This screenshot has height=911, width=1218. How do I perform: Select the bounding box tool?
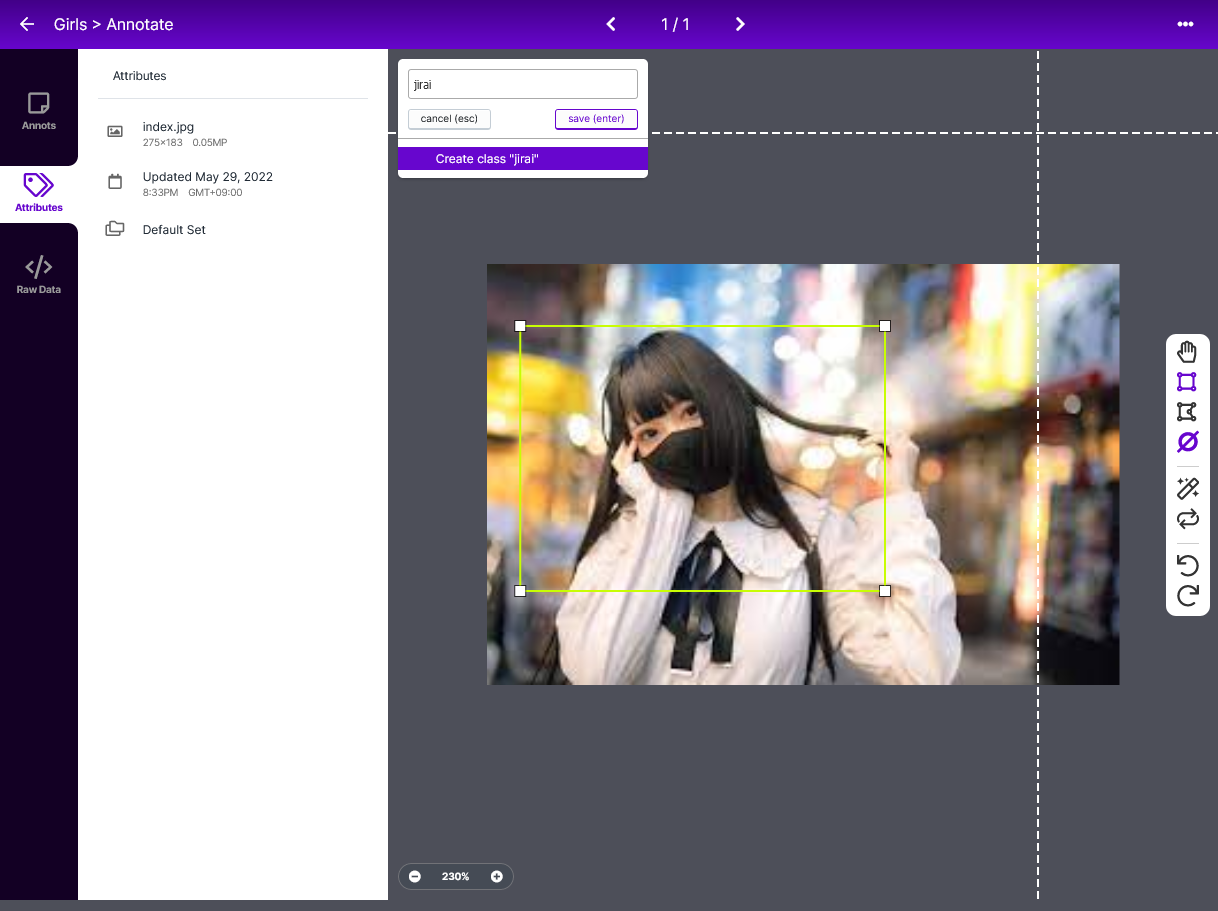pyautogui.click(x=1187, y=382)
